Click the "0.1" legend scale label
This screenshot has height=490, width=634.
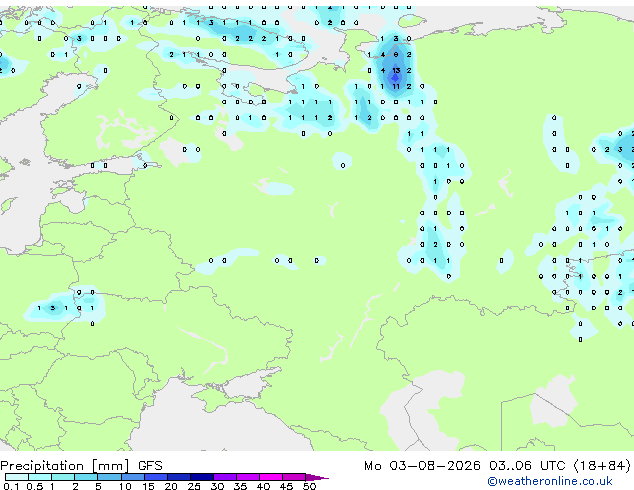click(x=11, y=486)
